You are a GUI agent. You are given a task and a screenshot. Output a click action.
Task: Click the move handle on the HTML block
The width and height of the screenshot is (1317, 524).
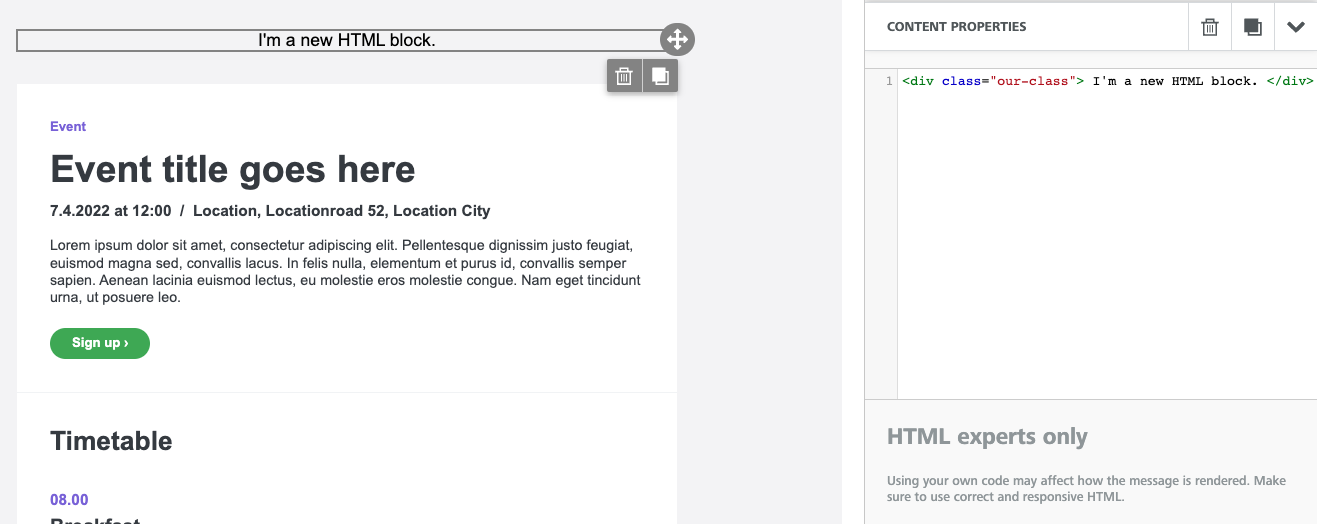[x=677, y=40]
